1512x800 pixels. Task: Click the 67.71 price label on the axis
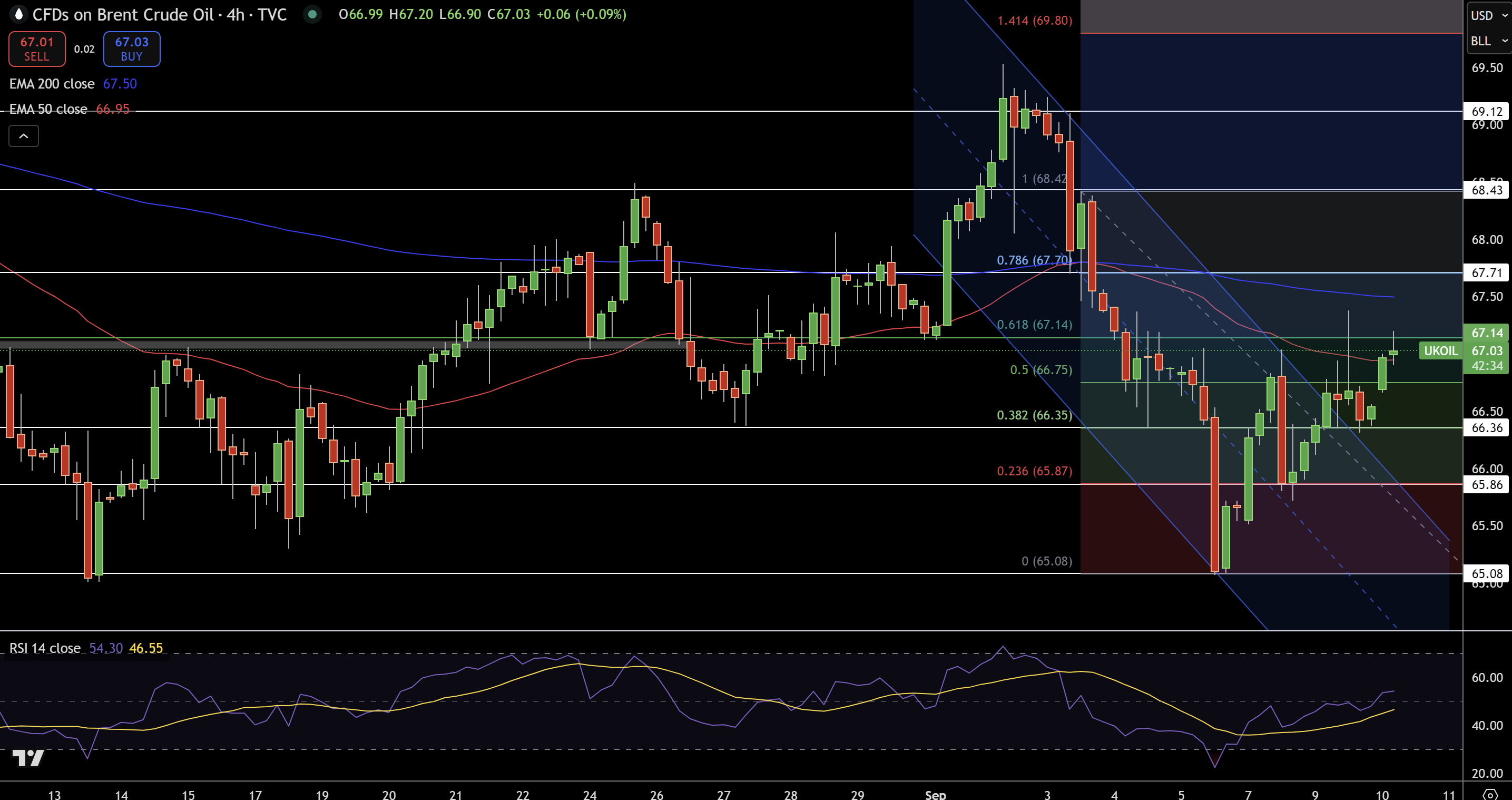pyautogui.click(x=1487, y=273)
